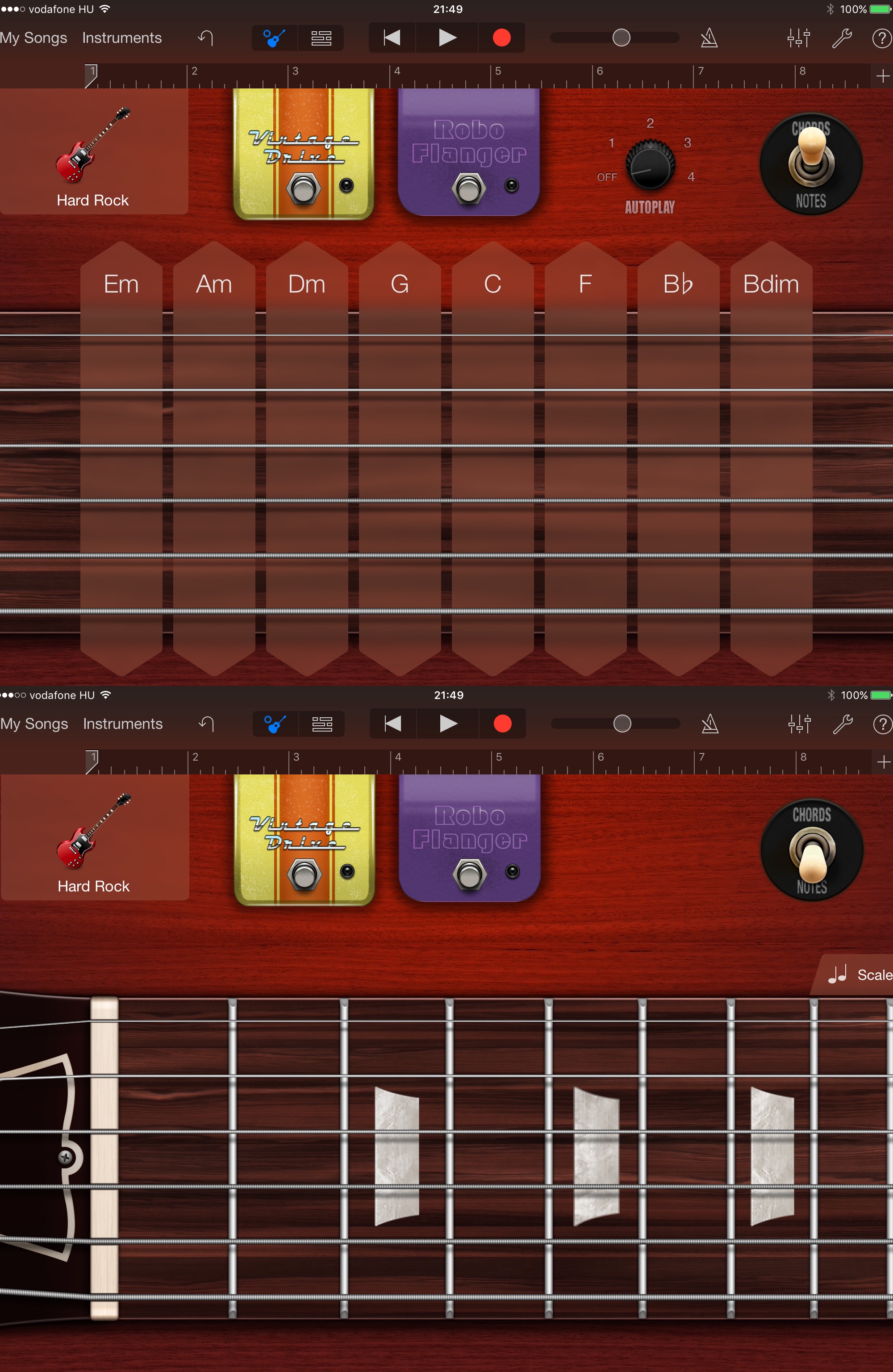Go to beginning in bottom transport bar
The image size is (893, 1372).
(x=393, y=724)
